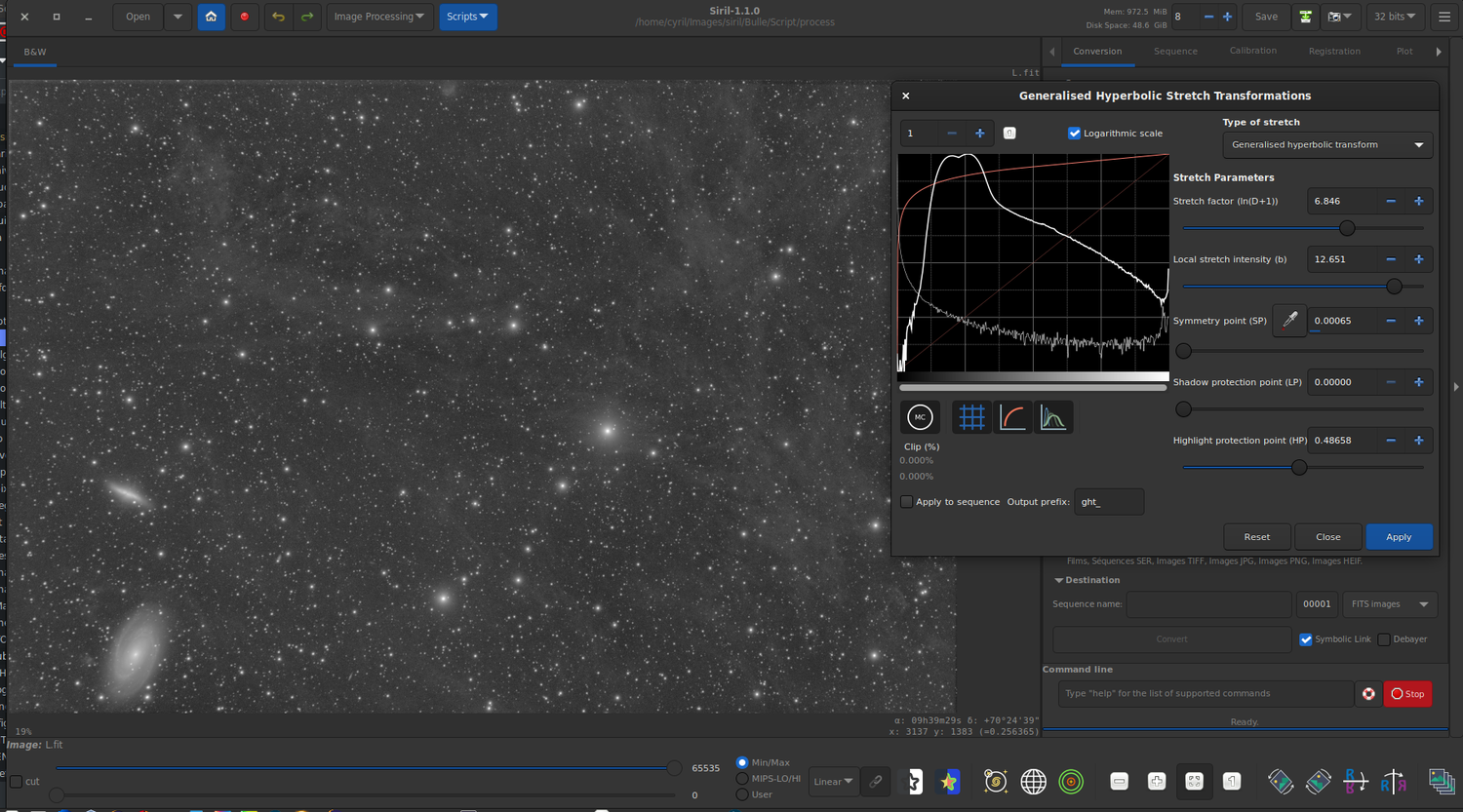Viewport: 1463px width, 812px height.
Task: Open the astrometry globe icon
Action: click(x=1033, y=781)
